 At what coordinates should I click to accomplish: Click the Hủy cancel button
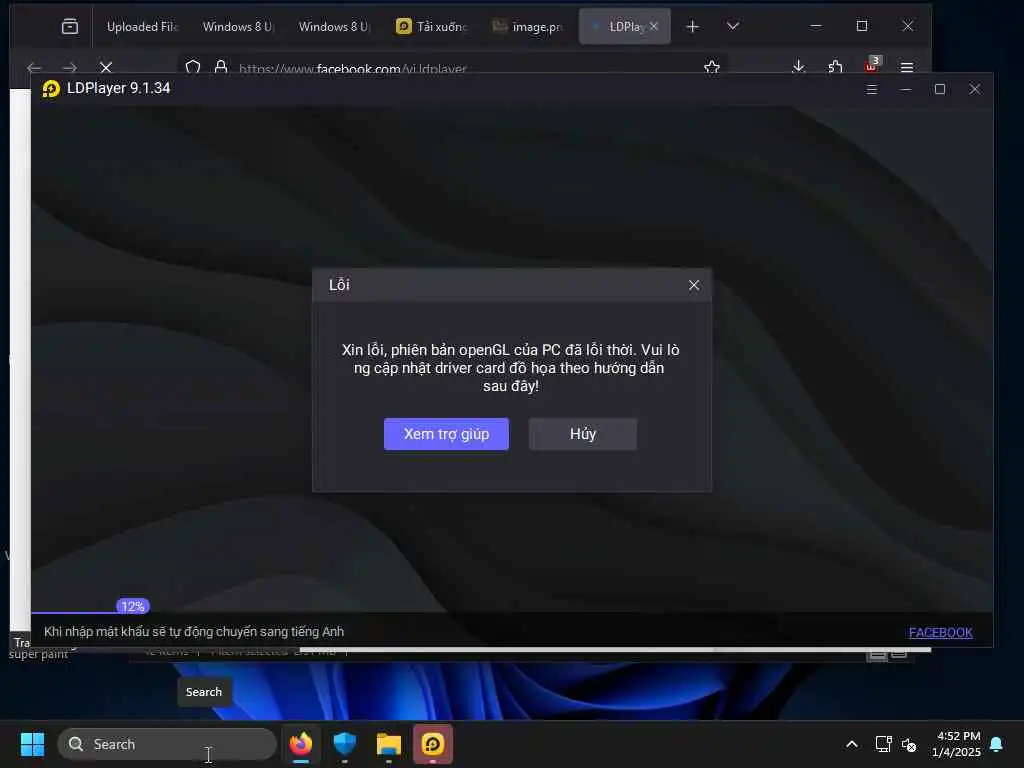coord(583,434)
